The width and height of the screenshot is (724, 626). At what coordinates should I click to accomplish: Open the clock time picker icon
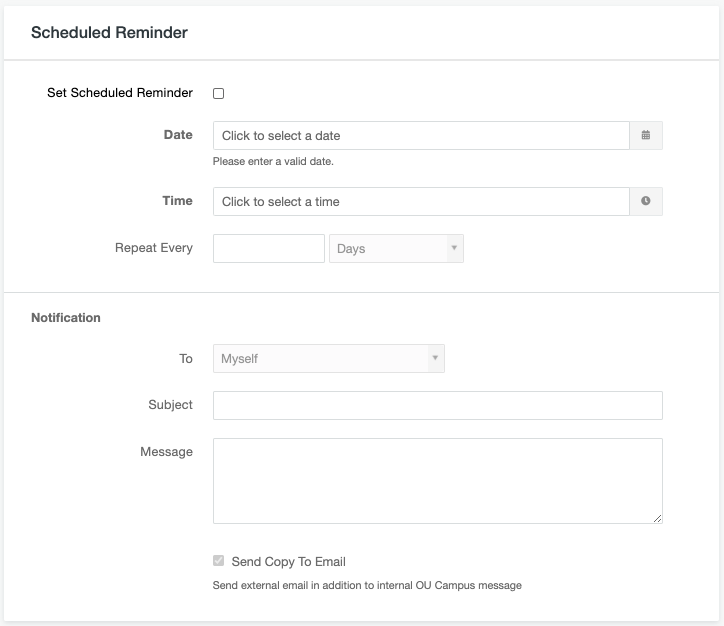[646, 201]
